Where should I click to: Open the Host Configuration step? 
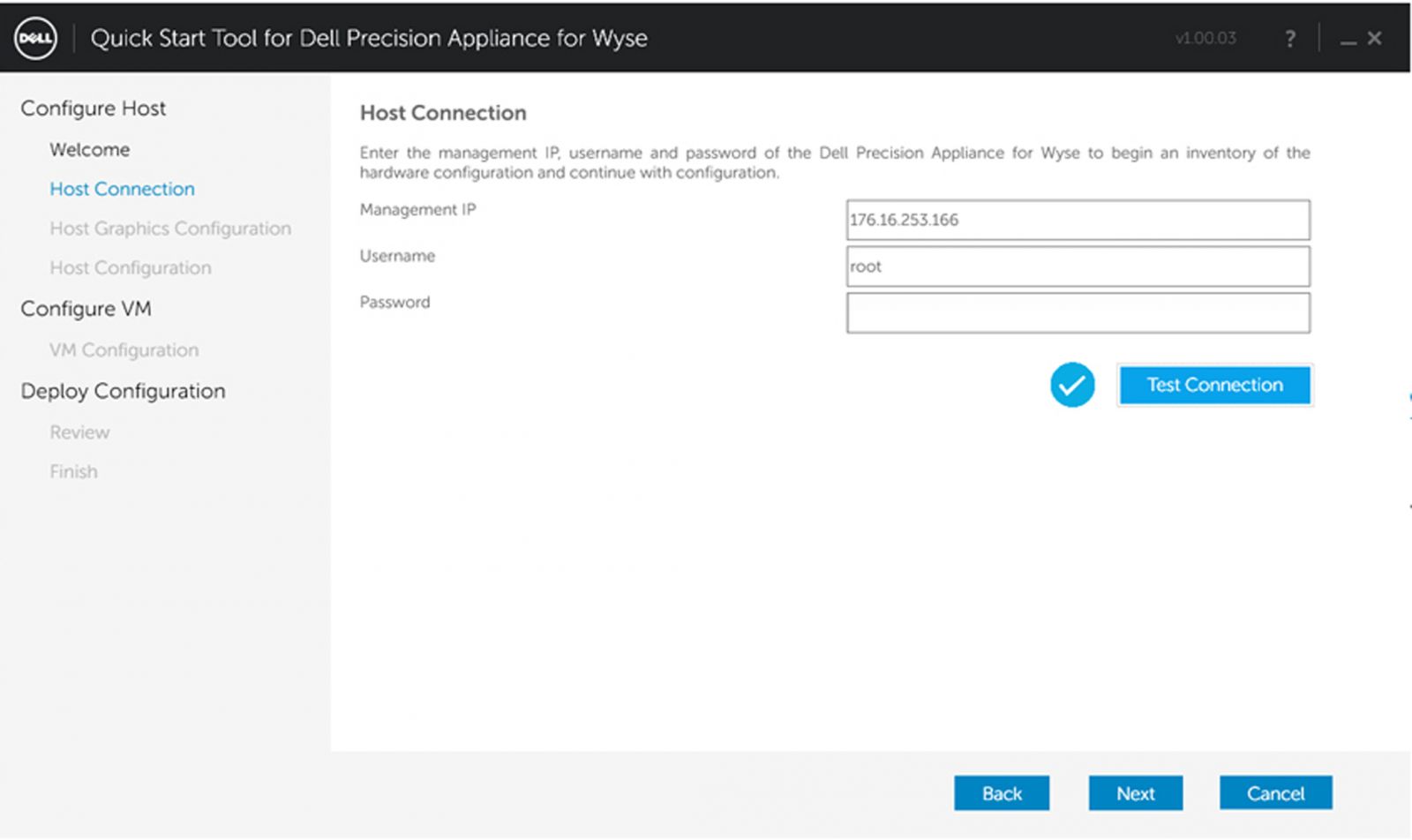(131, 267)
